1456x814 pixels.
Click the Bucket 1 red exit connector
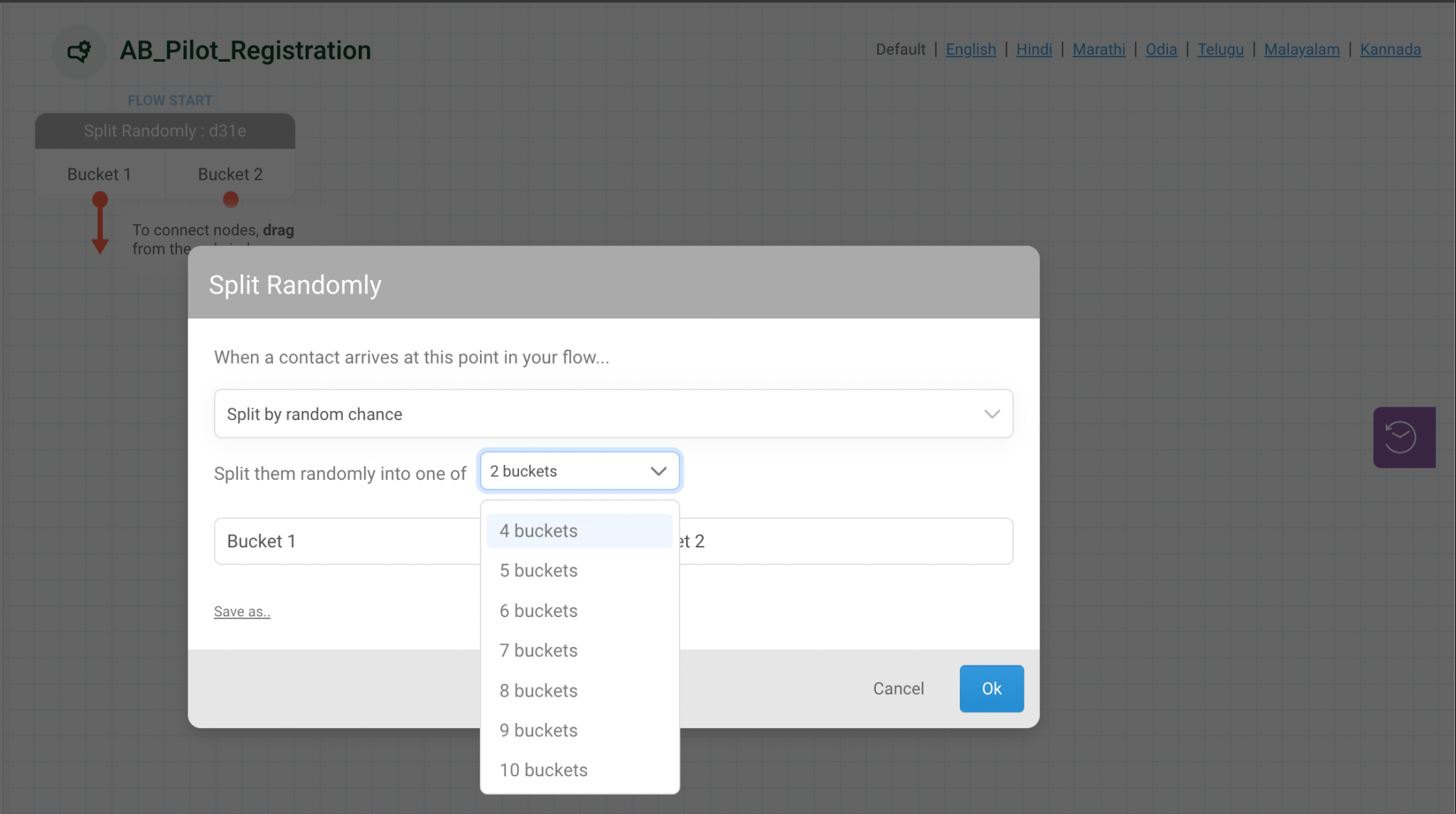pyautogui.click(x=100, y=200)
